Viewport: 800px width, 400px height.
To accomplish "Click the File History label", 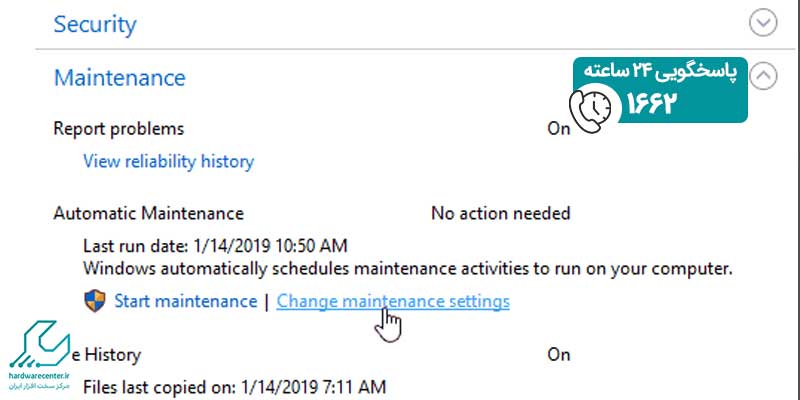I will tap(106, 354).
